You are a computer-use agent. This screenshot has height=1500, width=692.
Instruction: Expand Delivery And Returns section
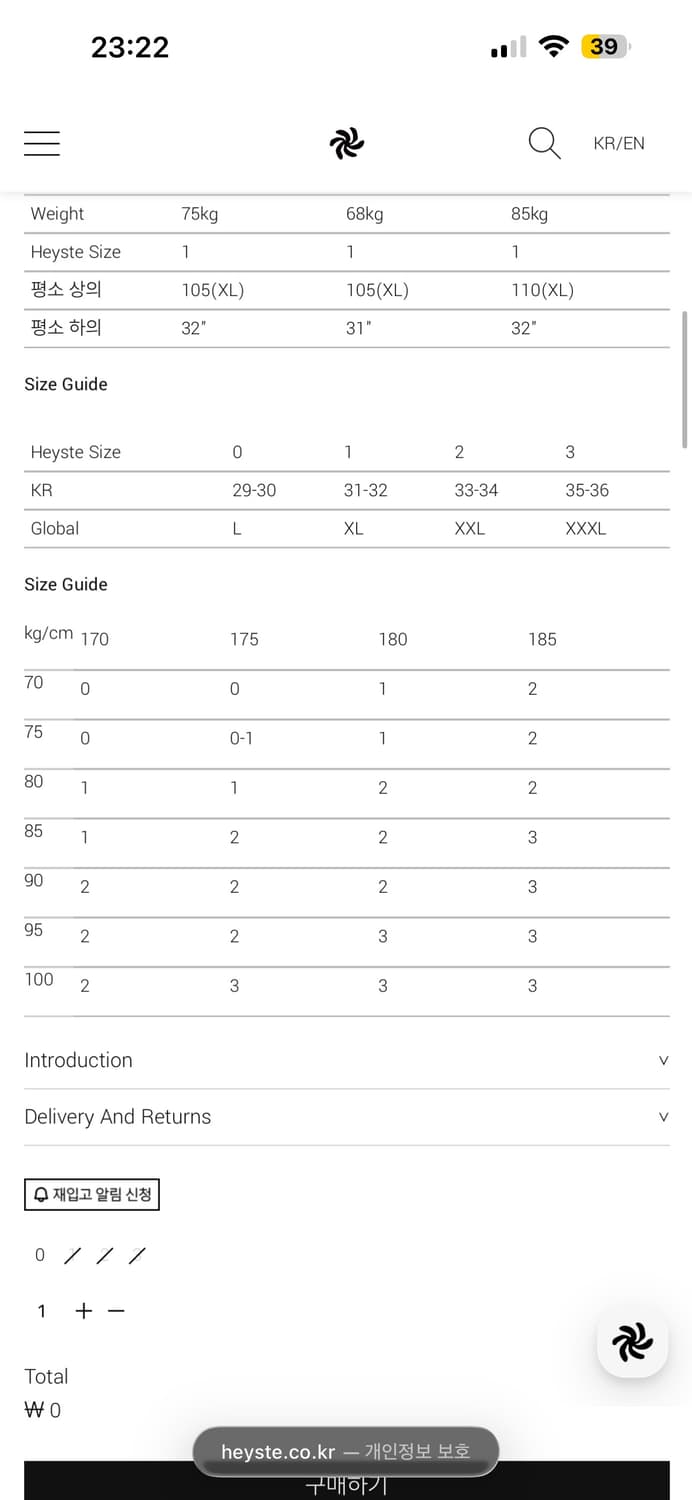[118, 1117]
